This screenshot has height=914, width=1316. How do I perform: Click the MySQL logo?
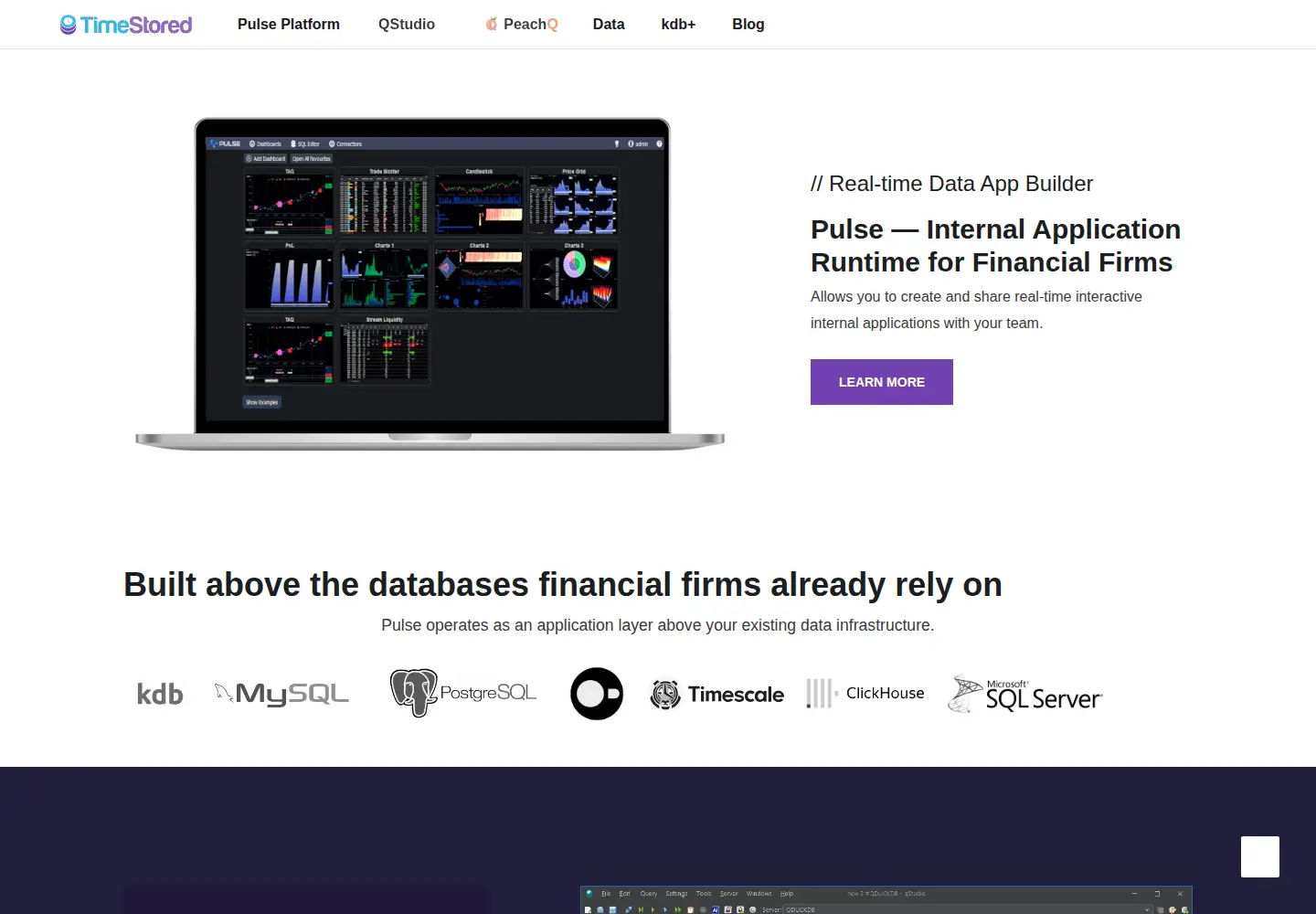281,694
